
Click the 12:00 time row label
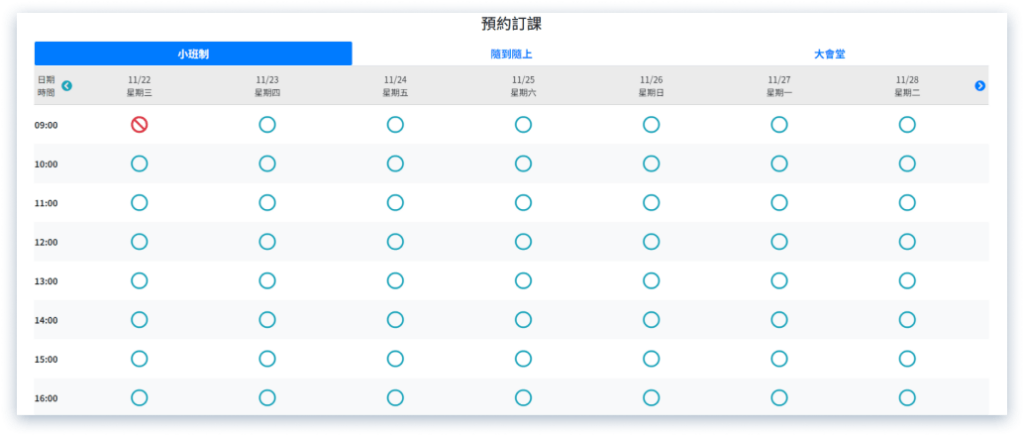(x=47, y=242)
